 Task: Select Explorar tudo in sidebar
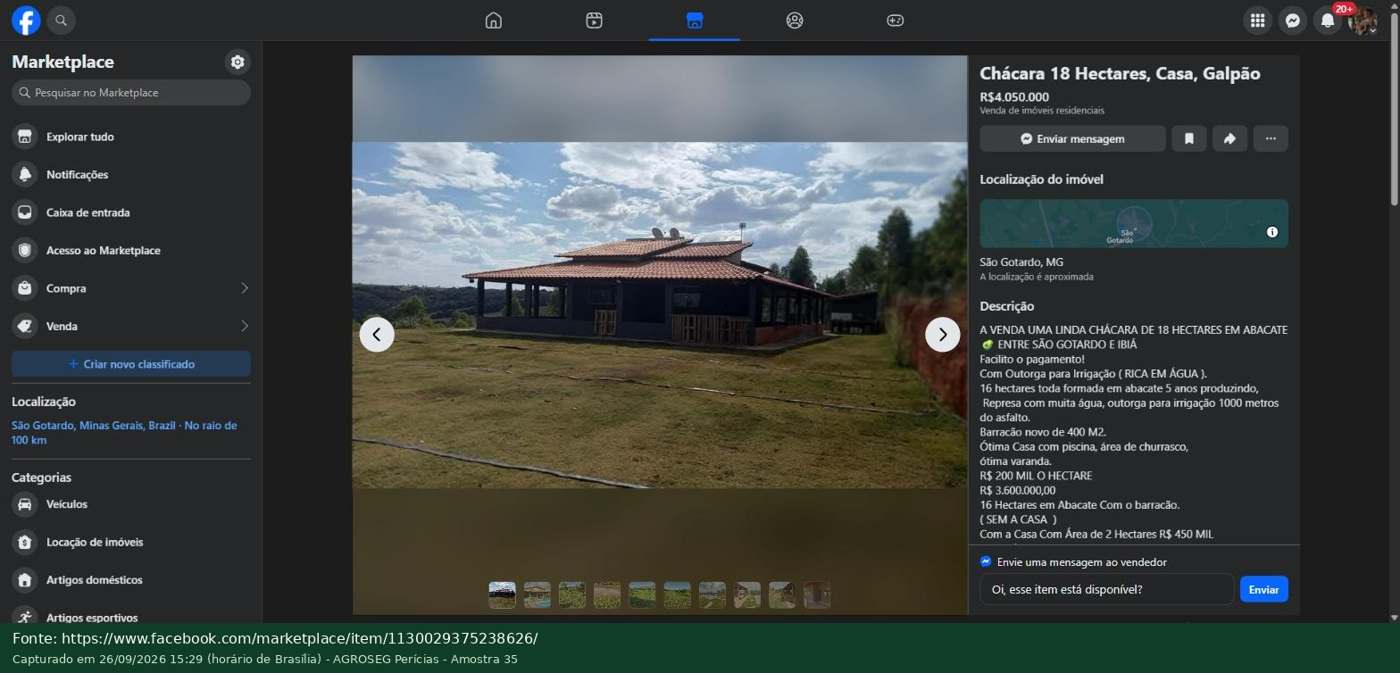(131, 137)
